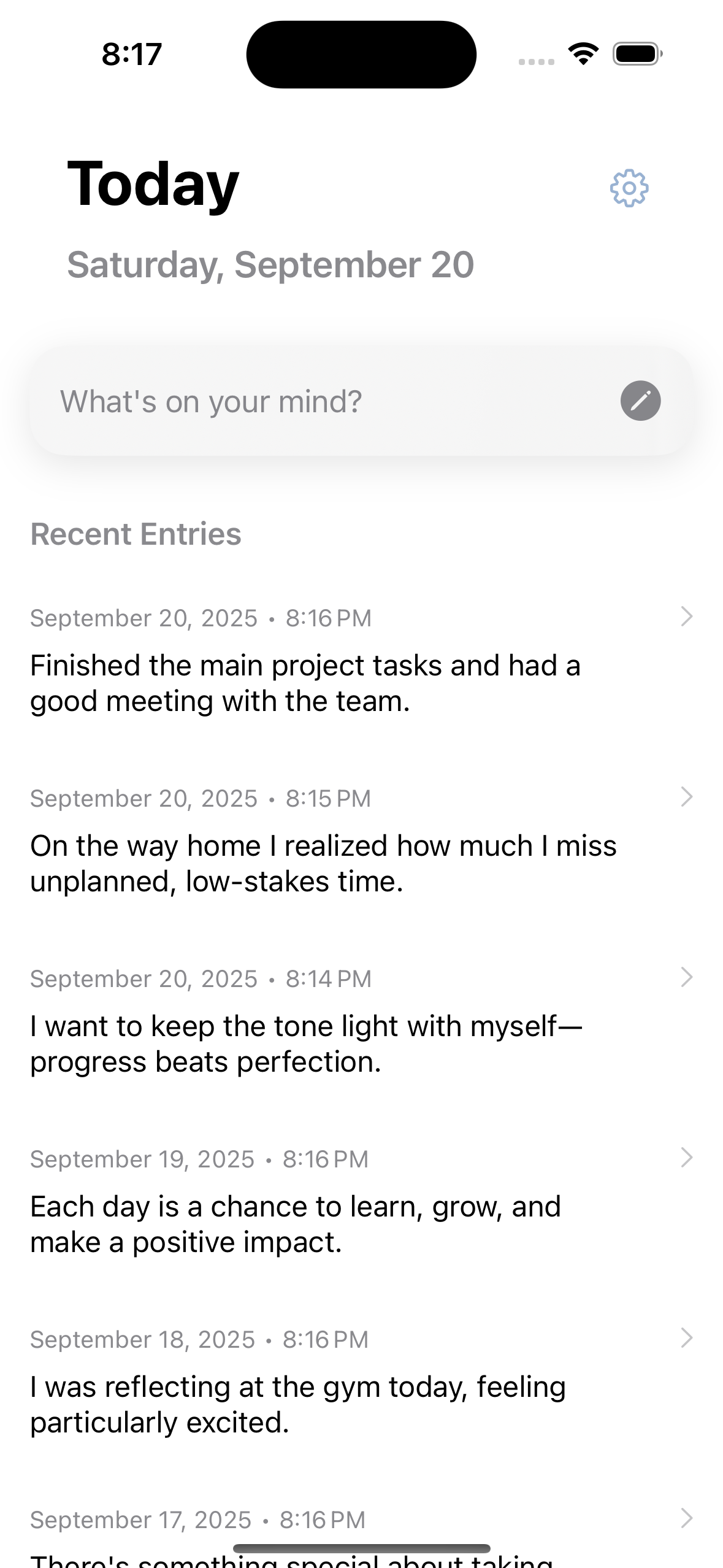Image resolution: width=723 pixels, height=1568 pixels.
Task: Tap the Wi-Fi status icon
Action: pyautogui.click(x=583, y=54)
